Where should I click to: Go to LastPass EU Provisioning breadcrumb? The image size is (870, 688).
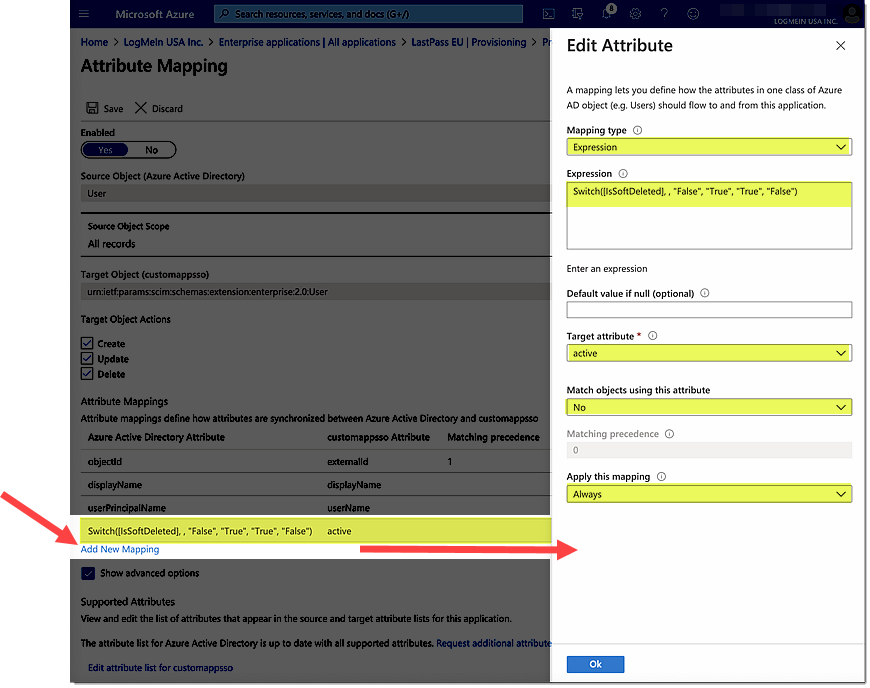click(x=468, y=42)
